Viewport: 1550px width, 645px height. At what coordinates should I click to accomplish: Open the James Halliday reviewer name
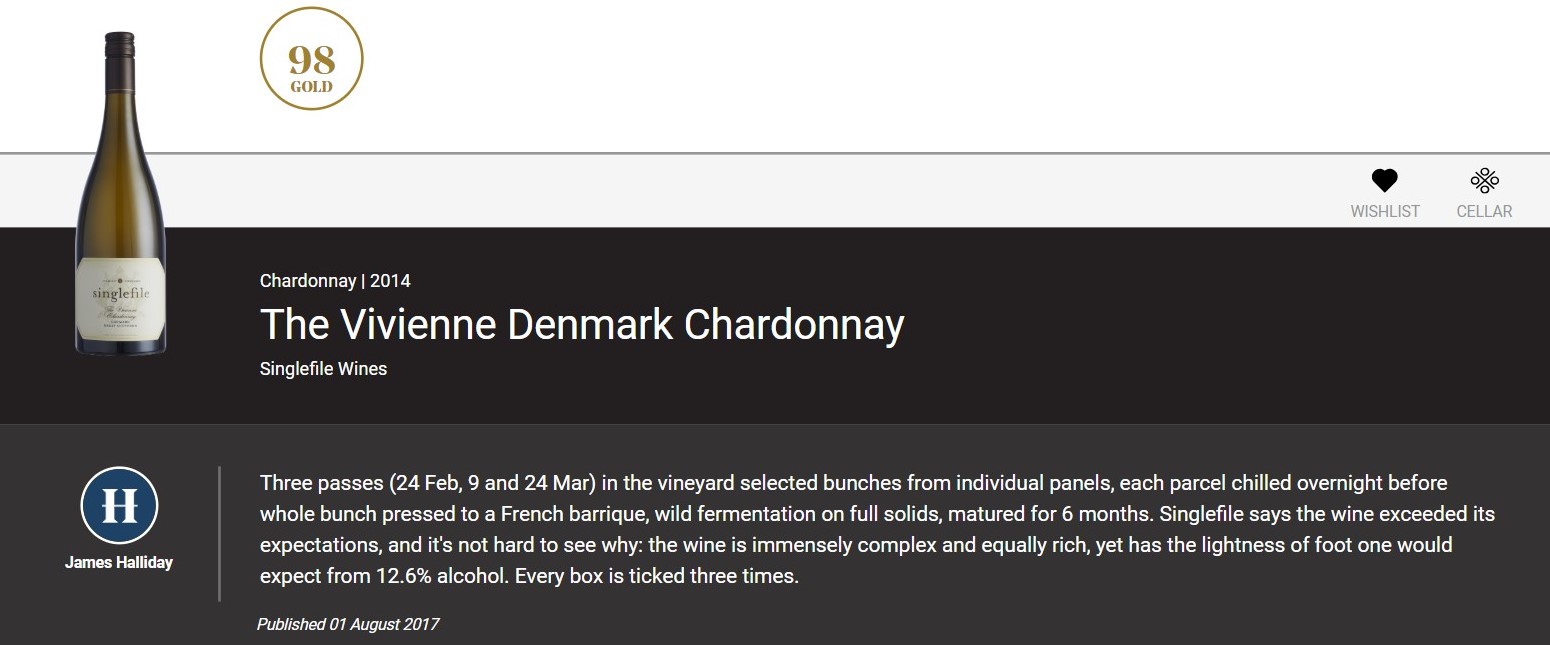[119, 563]
